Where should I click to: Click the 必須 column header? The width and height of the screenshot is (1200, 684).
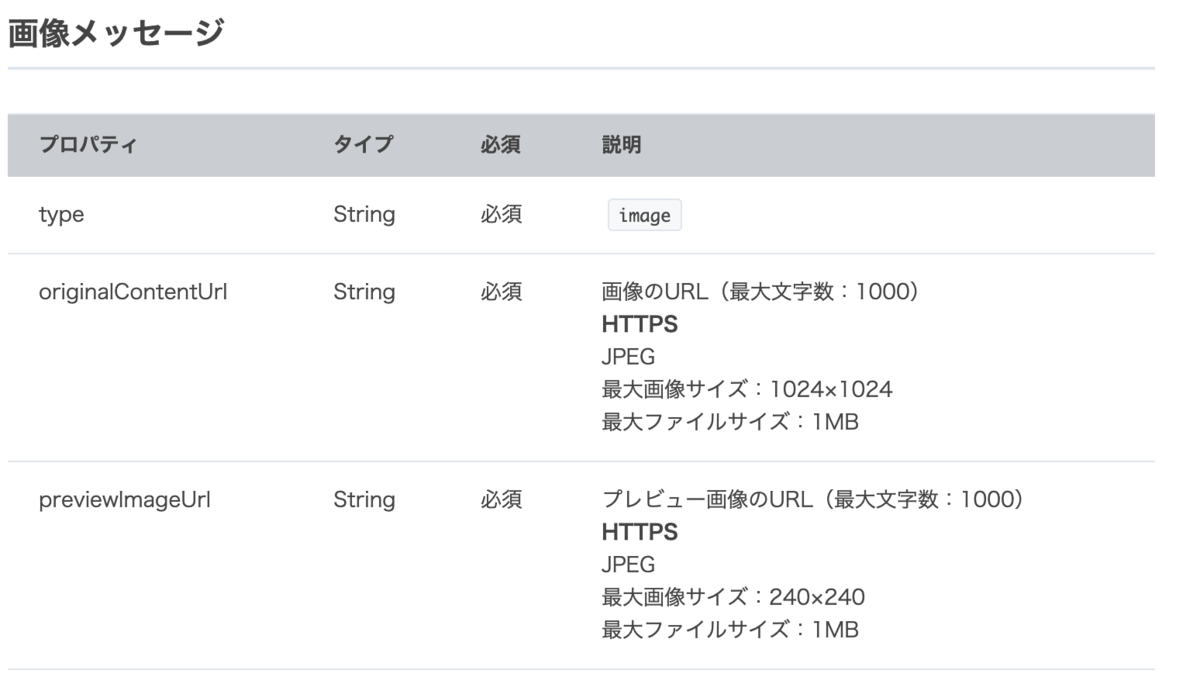[501, 145]
